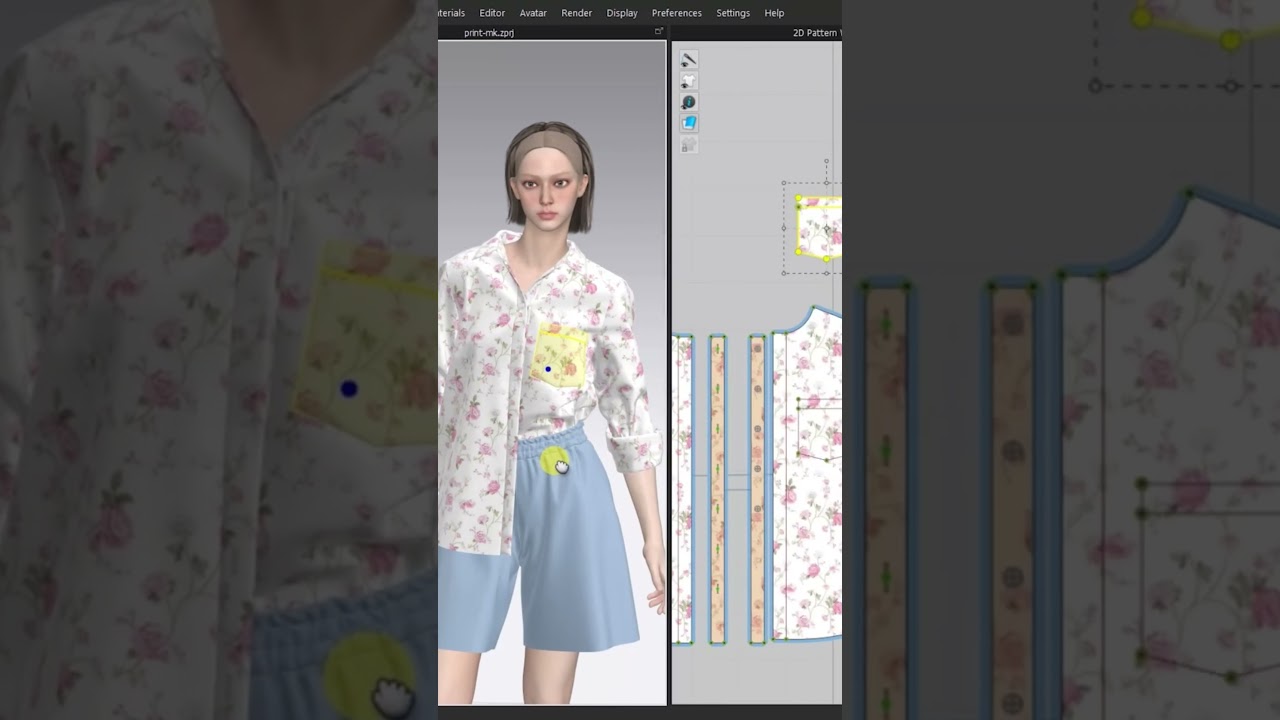Screen dimensions: 1280x720
Task: Select the peach buttonhole placket pattern strip
Action: coord(717,489)
